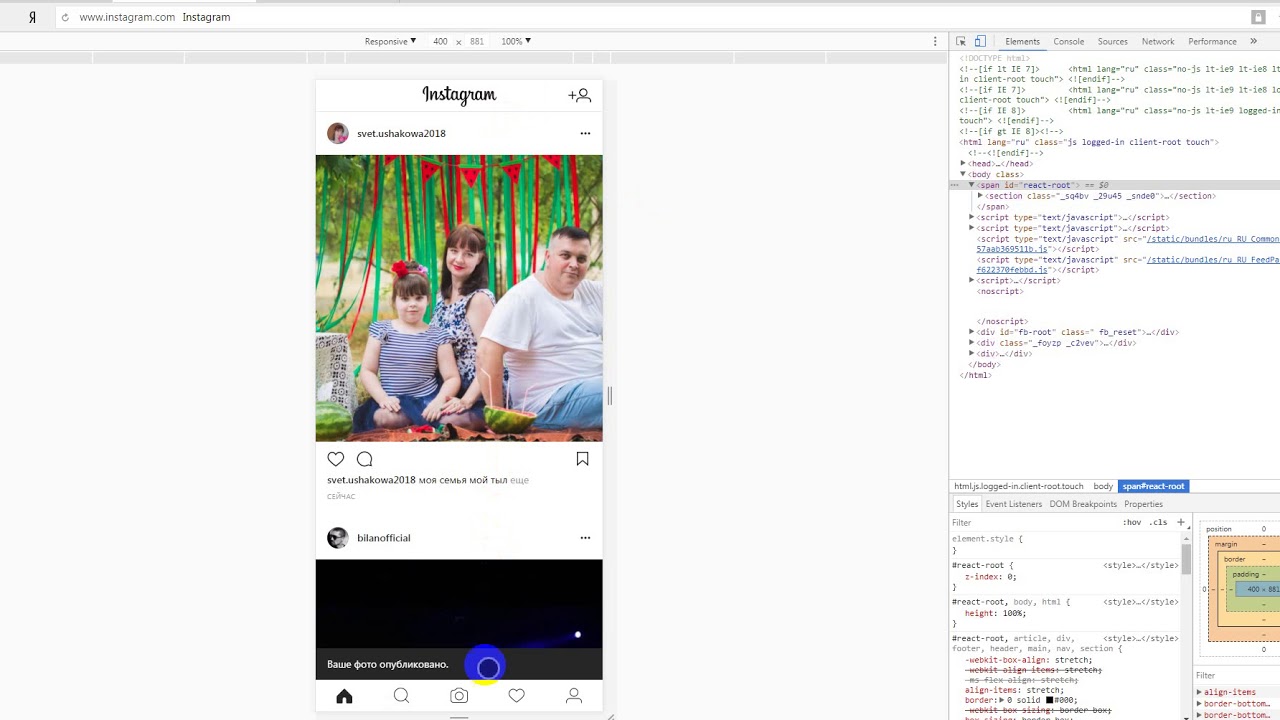
Task: Open DOM Breakpoints pane
Action: tap(1081, 504)
